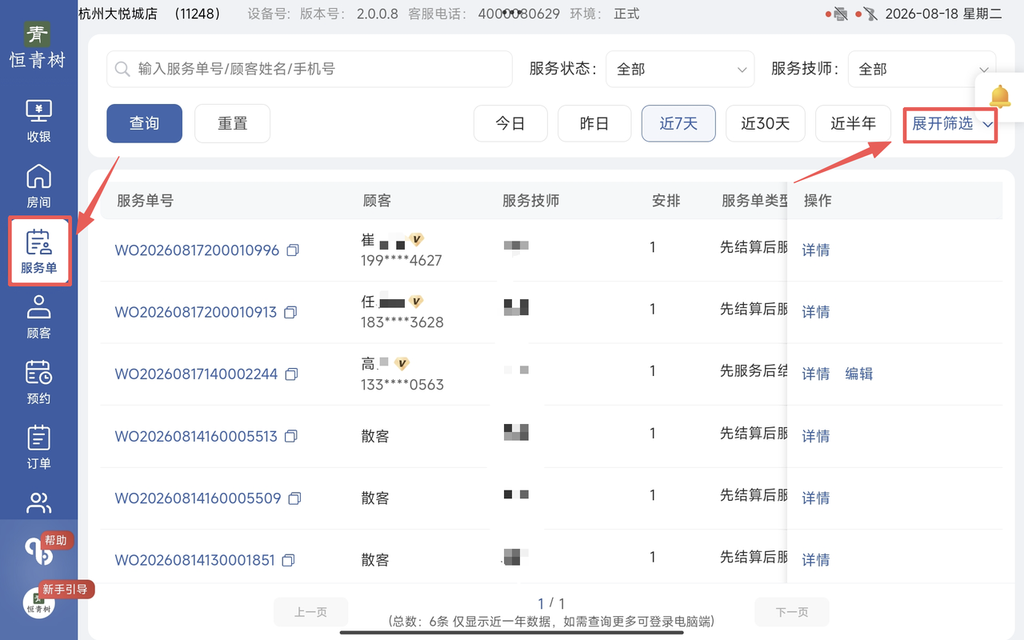This screenshot has height=640, width=1024.
Task: Copy order number WO20260814160005513
Action: pyautogui.click(x=291, y=436)
